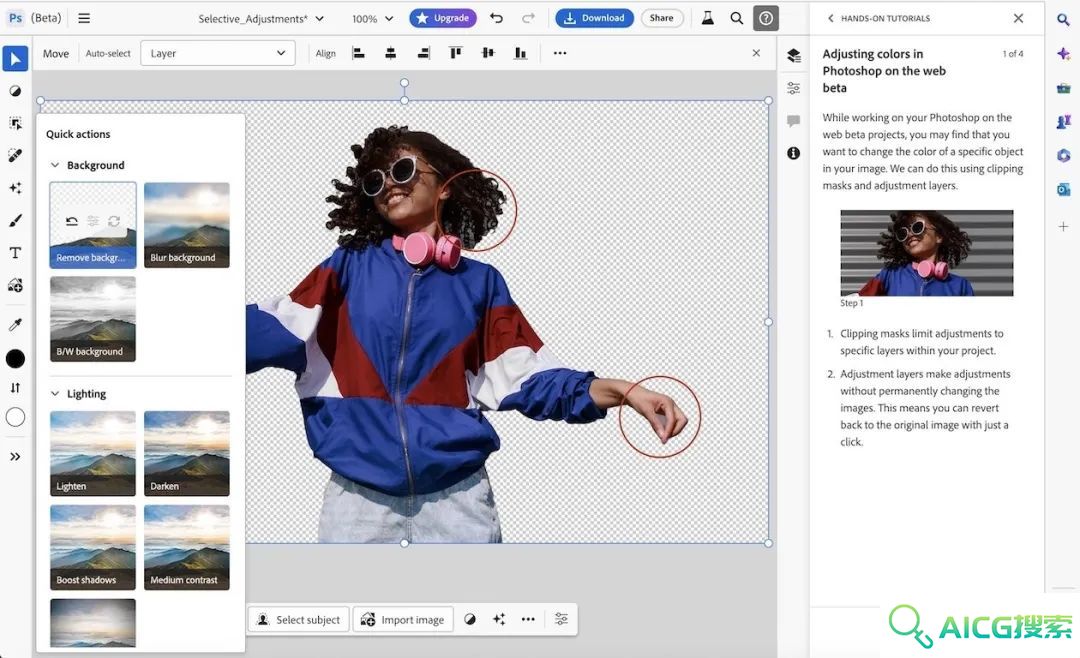This screenshot has height=658, width=1080.
Task: Open more options in contextual bar
Action: (528, 619)
